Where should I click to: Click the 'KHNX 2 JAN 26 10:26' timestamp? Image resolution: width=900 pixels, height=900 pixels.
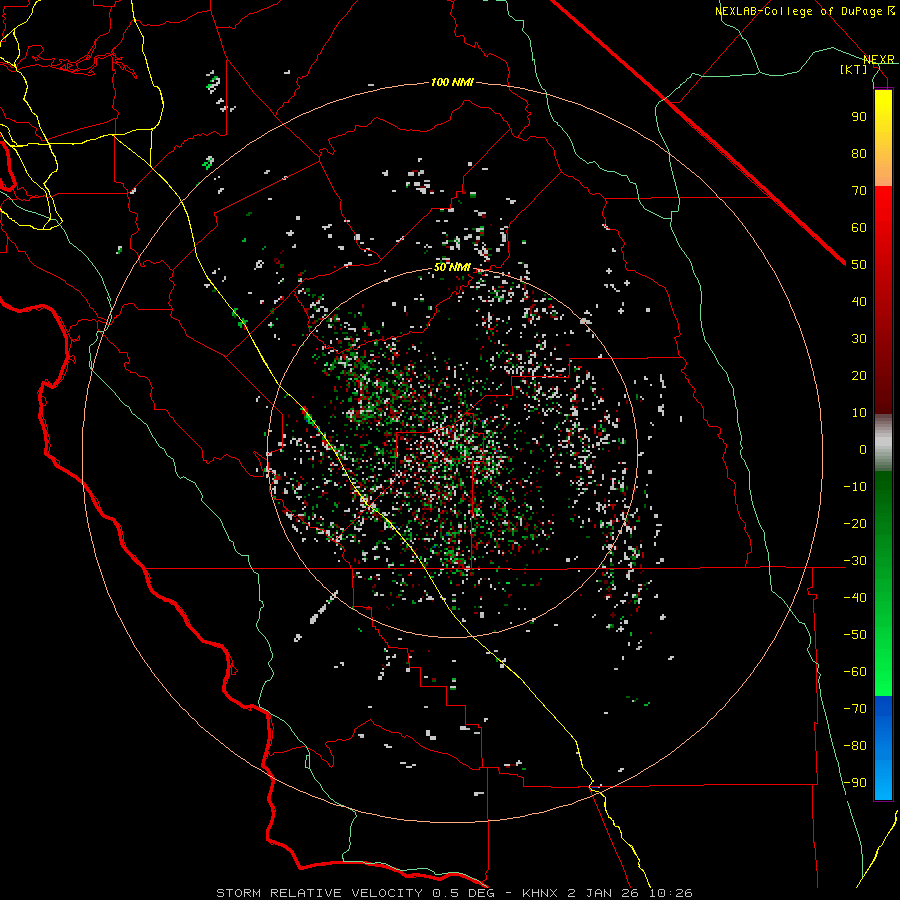607,893
